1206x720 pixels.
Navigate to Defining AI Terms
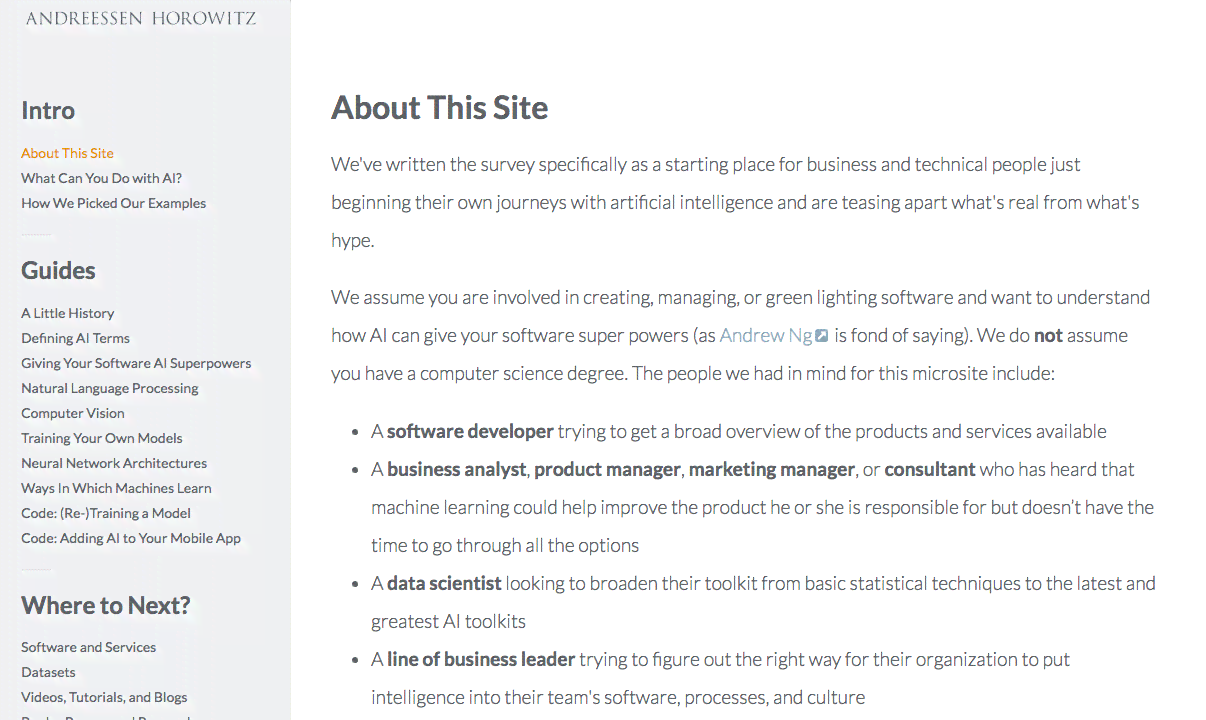[76, 338]
